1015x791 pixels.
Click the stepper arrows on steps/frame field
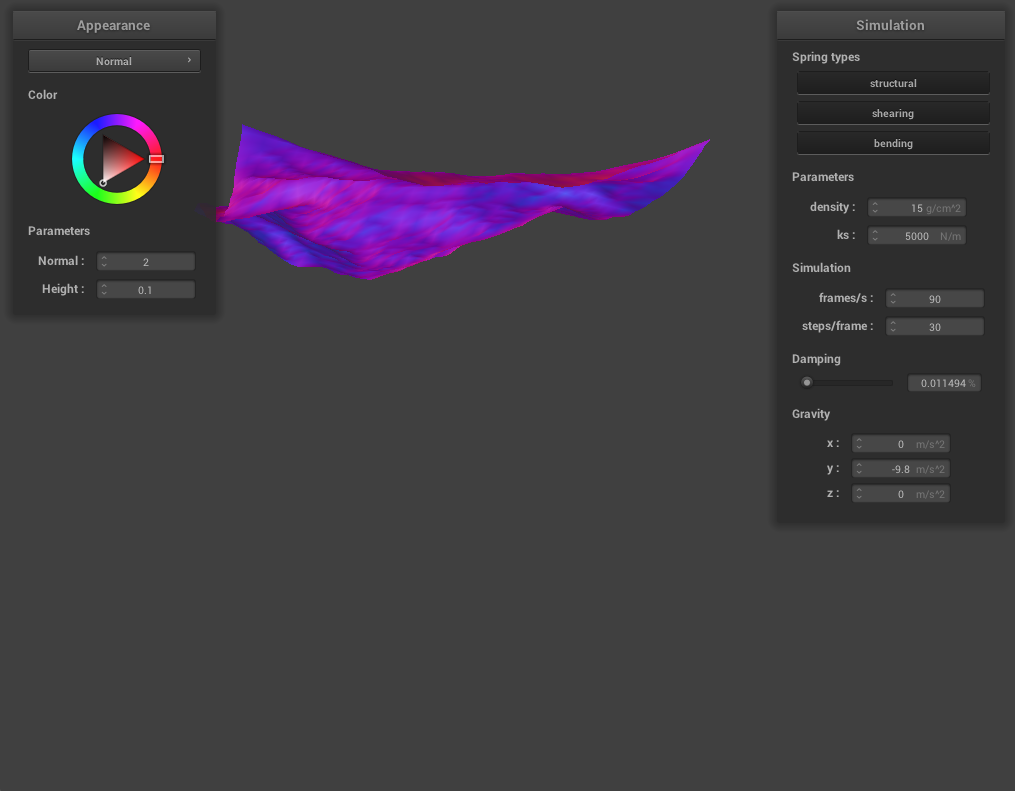(x=893, y=326)
